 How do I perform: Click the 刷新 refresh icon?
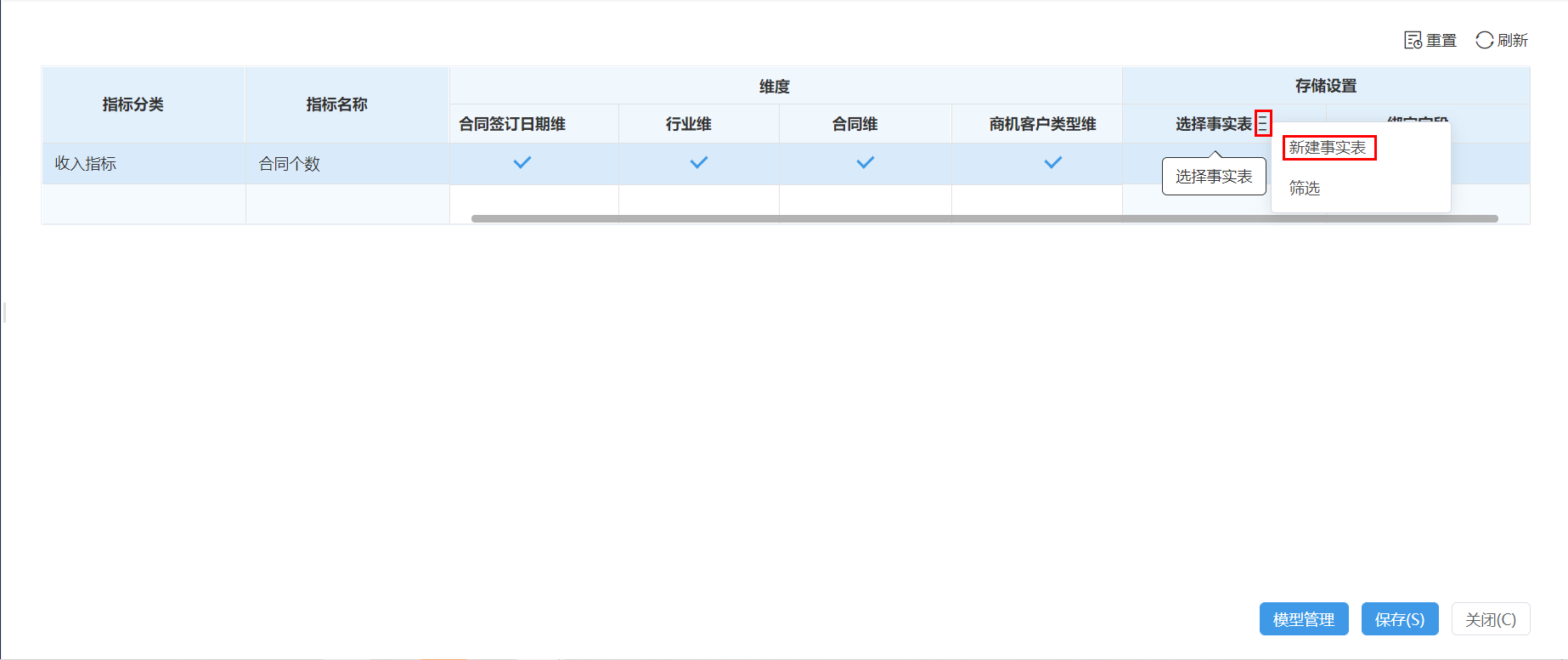pyautogui.click(x=1484, y=40)
